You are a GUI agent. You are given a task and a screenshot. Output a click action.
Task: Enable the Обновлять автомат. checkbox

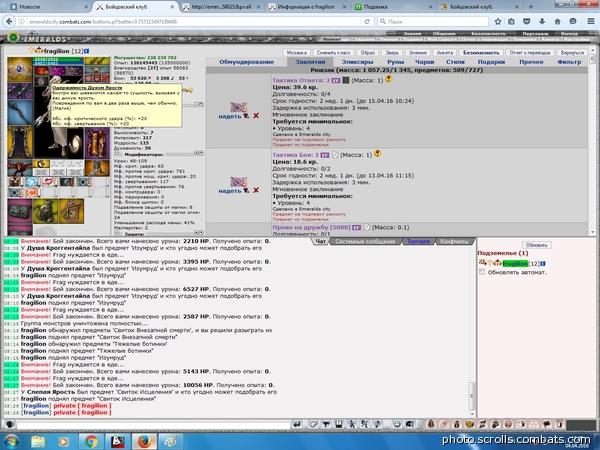482,272
